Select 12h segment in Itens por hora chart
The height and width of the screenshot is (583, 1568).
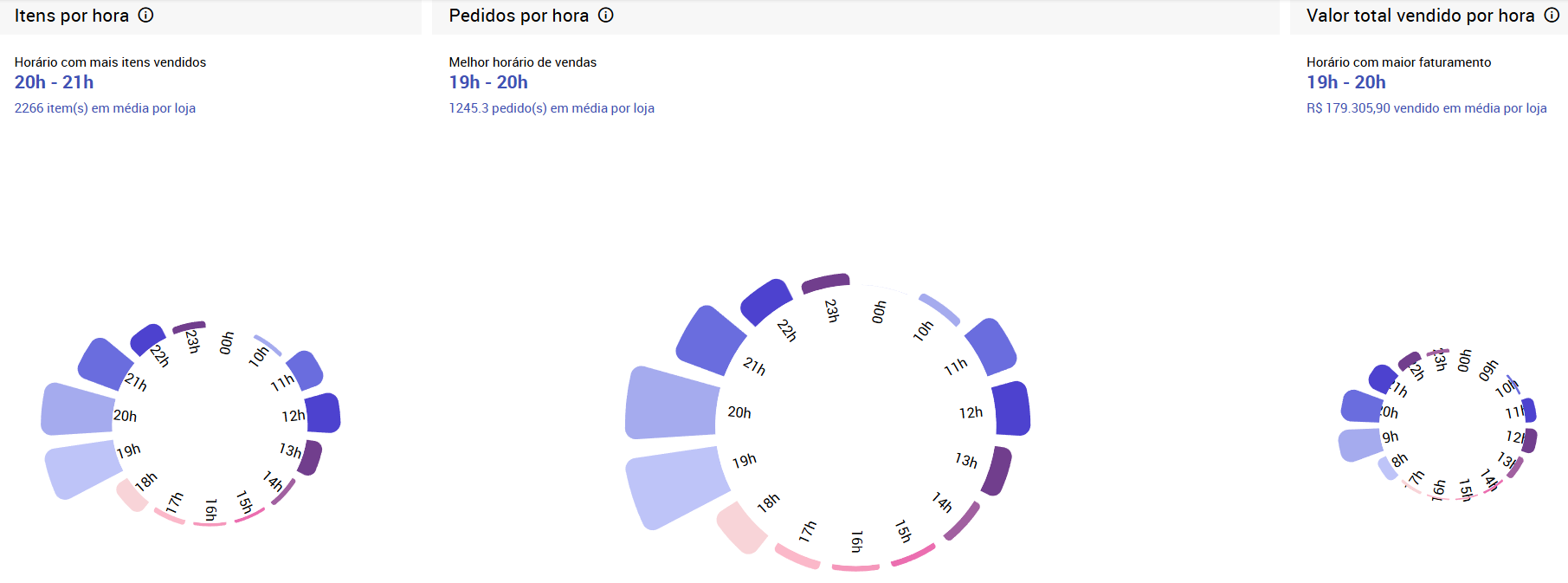pos(323,412)
